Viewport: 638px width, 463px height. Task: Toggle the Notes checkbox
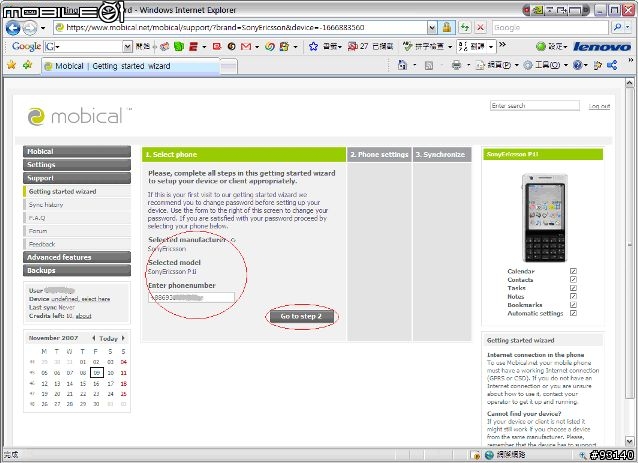pyautogui.click(x=573, y=296)
